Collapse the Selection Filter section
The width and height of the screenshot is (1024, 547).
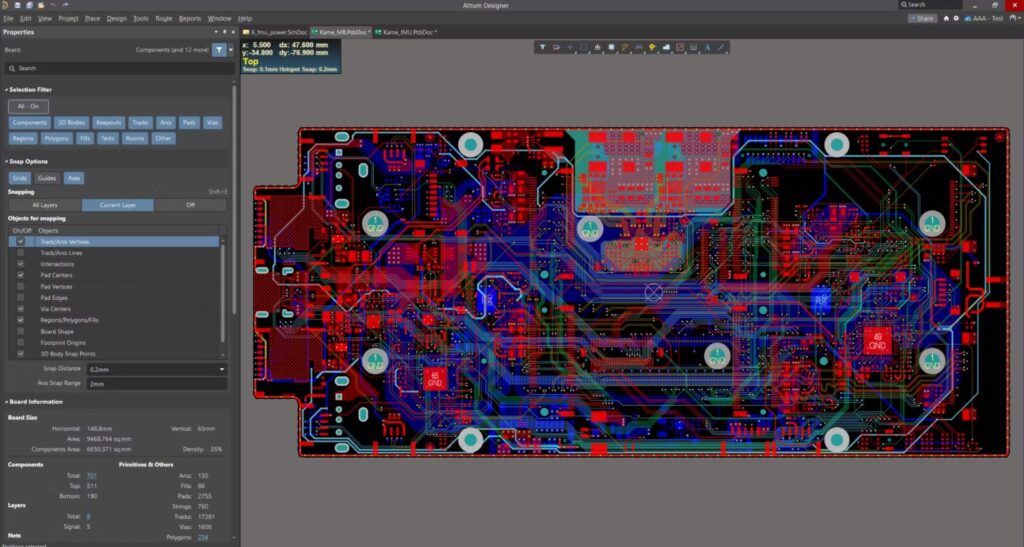6,90
